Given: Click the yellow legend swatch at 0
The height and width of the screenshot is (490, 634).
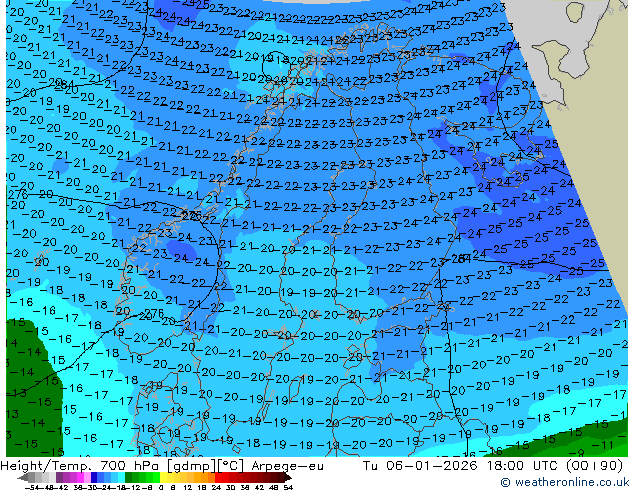Looking at the screenshot, I should coord(163,477).
